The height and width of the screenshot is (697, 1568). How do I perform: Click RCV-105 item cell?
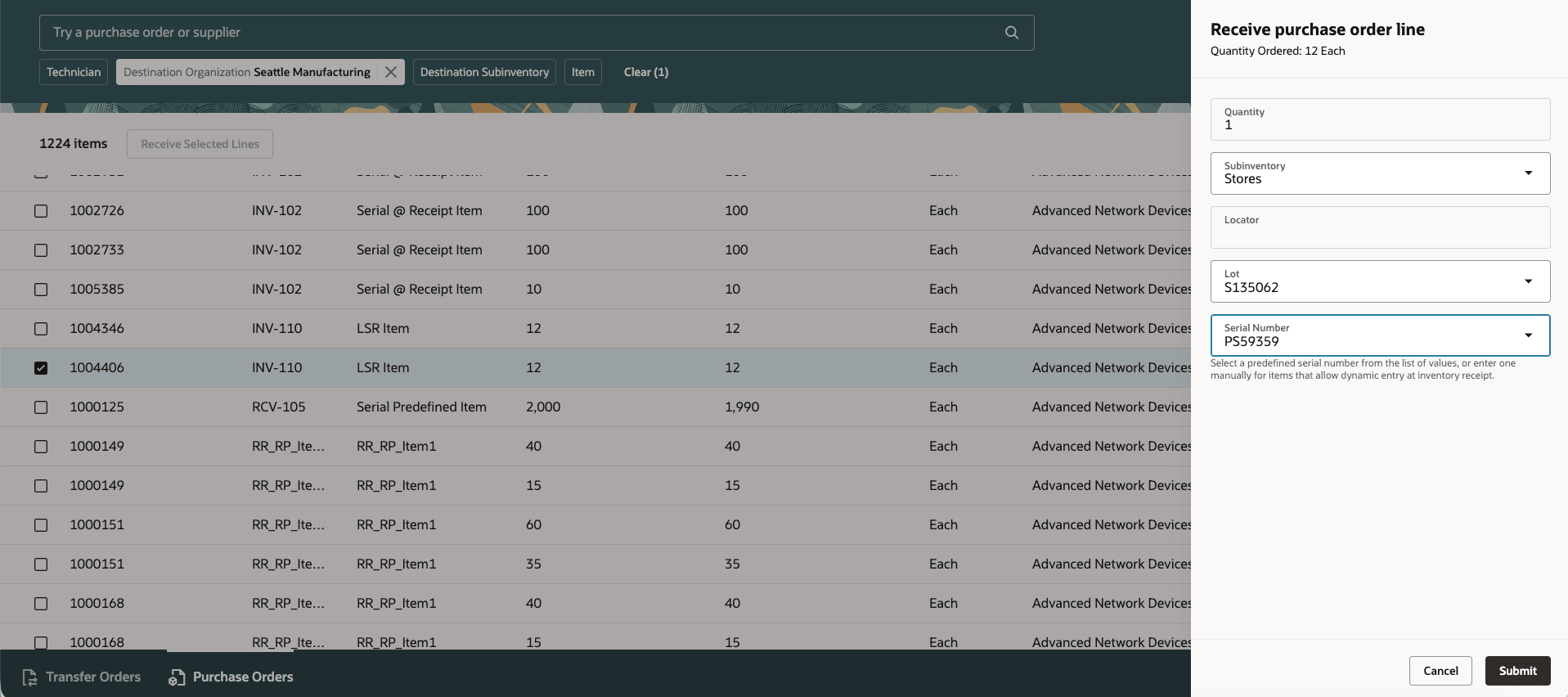[x=278, y=407]
